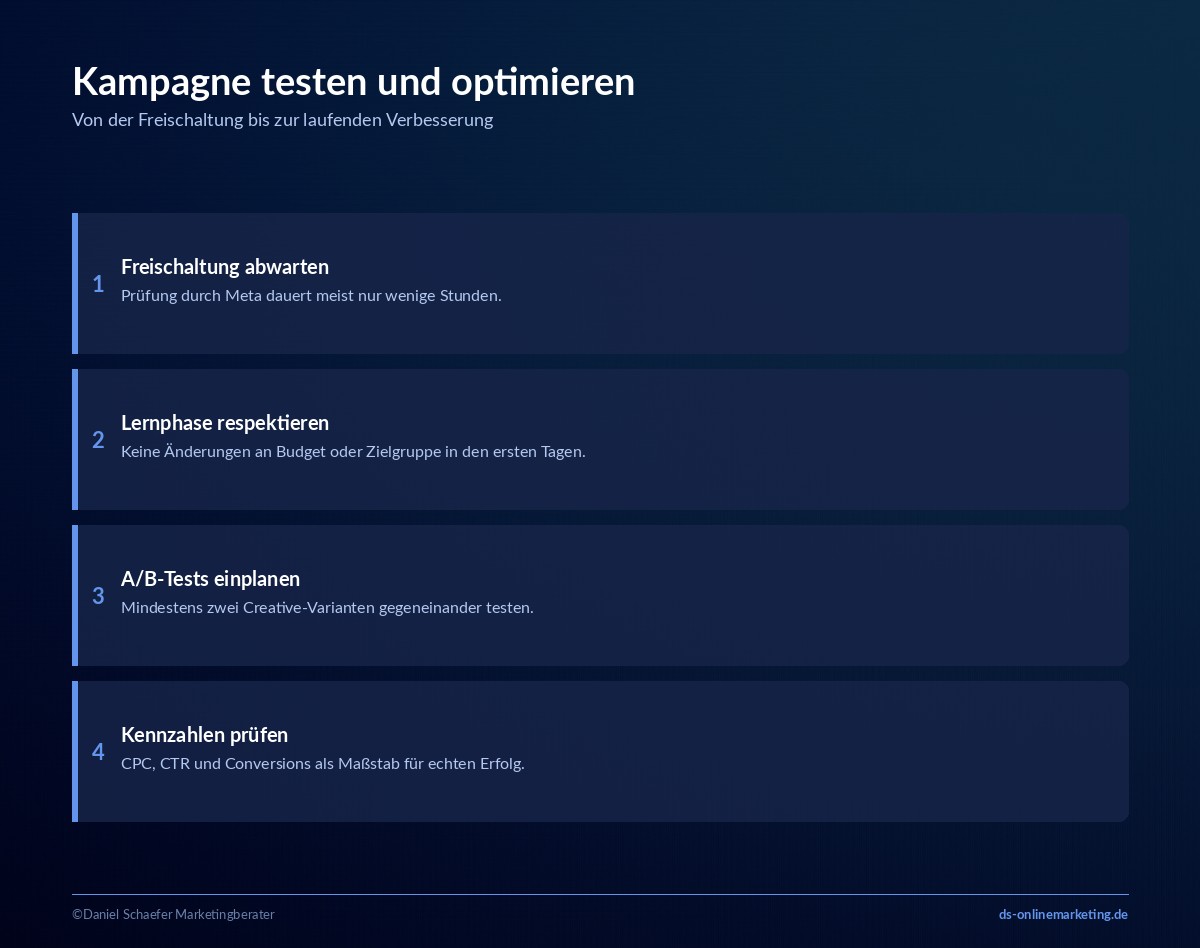Click the step number 3 beside A/B-Tests einplanen
This screenshot has height=948, width=1200.
(x=98, y=596)
